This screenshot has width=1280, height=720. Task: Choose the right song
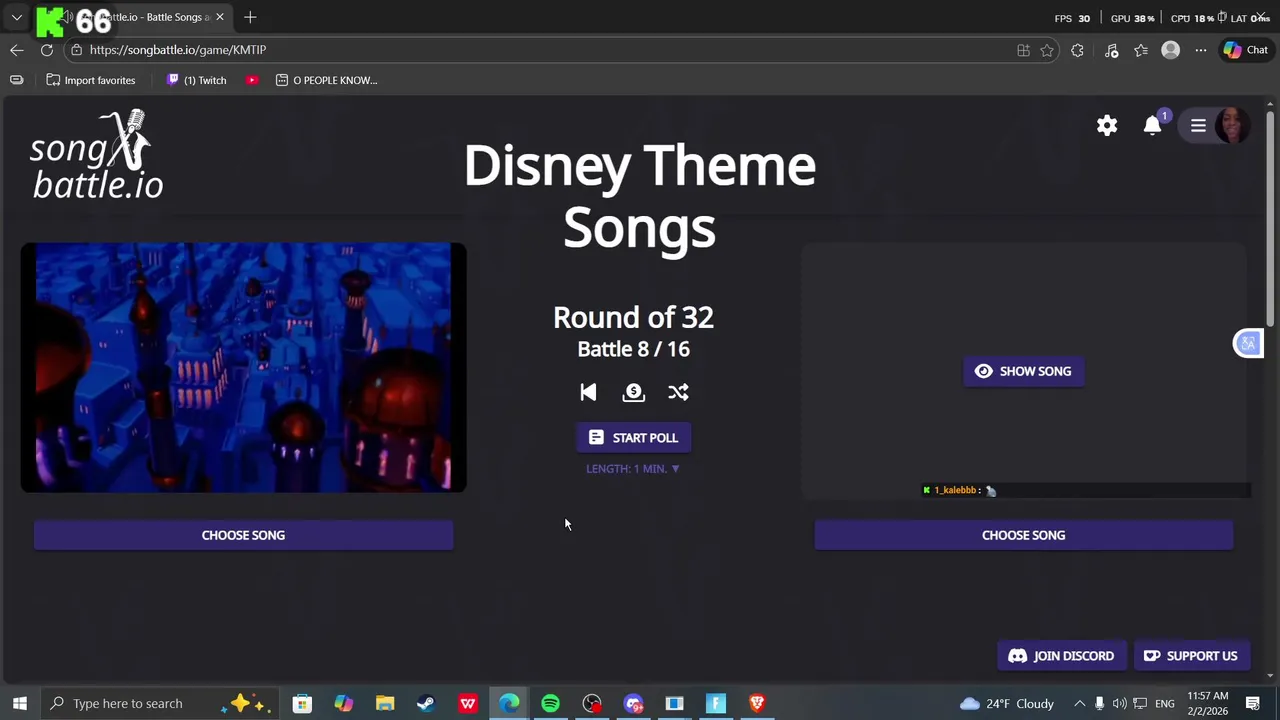click(1023, 535)
